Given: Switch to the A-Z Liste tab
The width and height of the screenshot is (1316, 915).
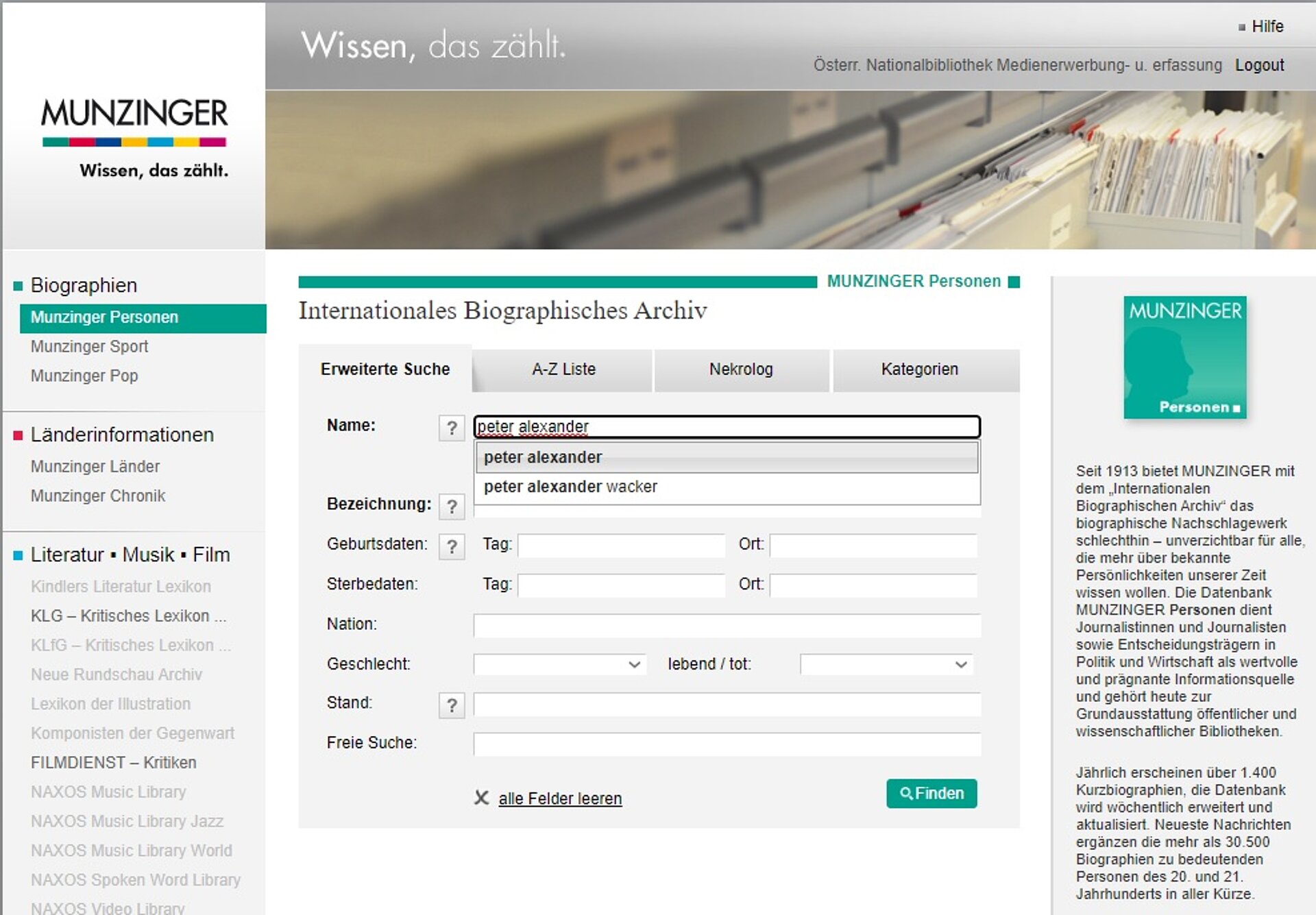Looking at the screenshot, I should [x=563, y=369].
